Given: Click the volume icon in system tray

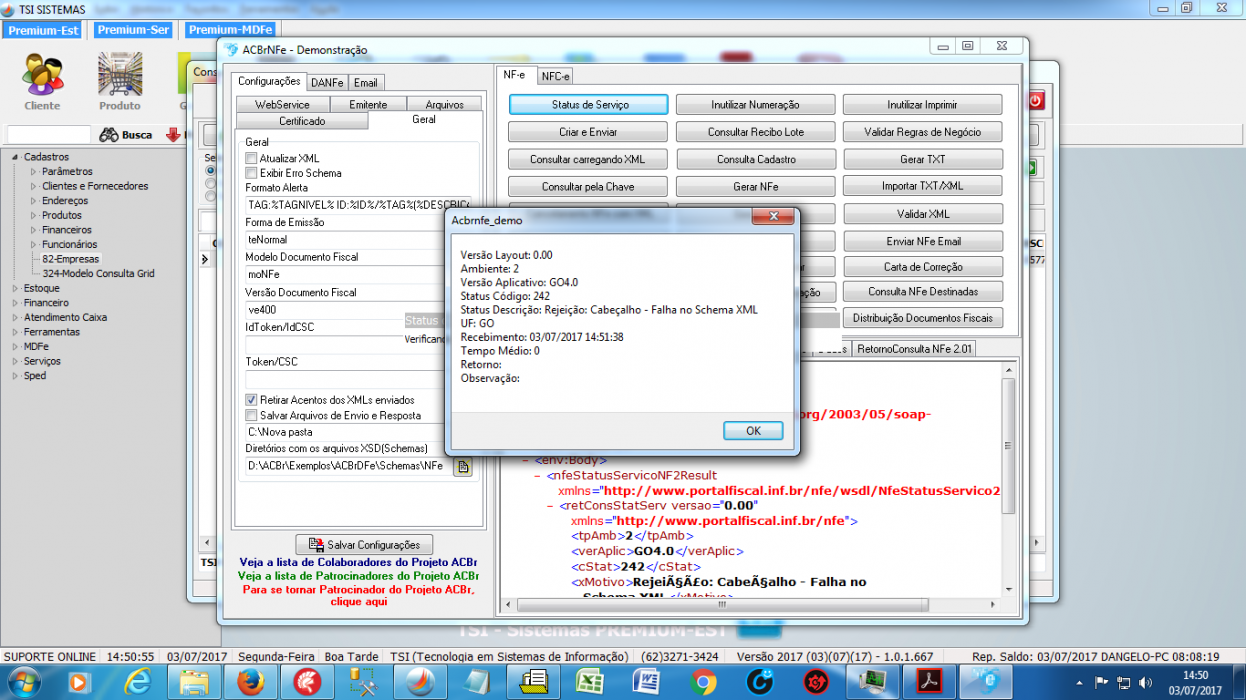Looking at the screenshot, I should (1144, 683).
